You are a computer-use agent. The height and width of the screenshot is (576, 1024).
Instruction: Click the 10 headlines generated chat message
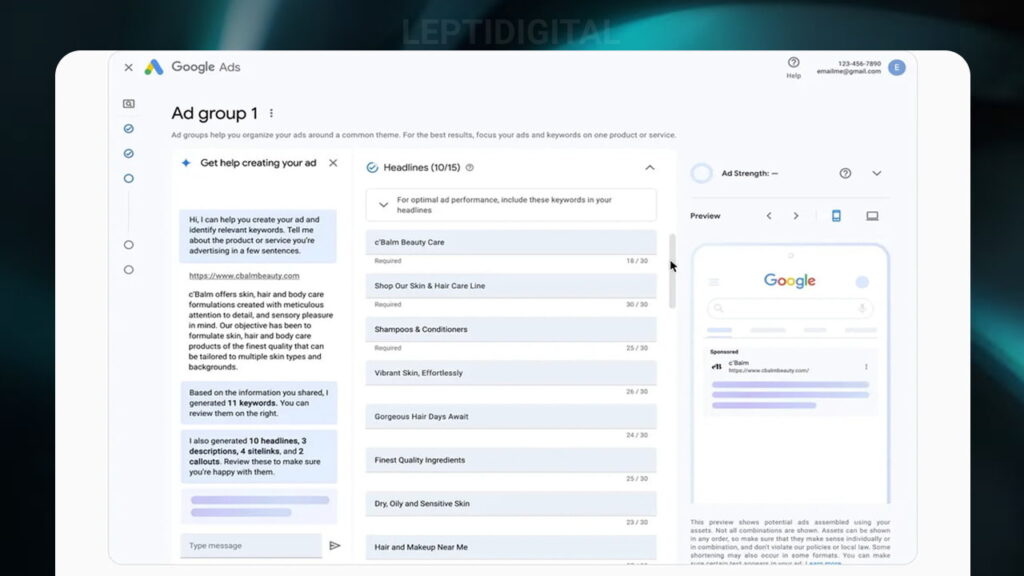259,456
